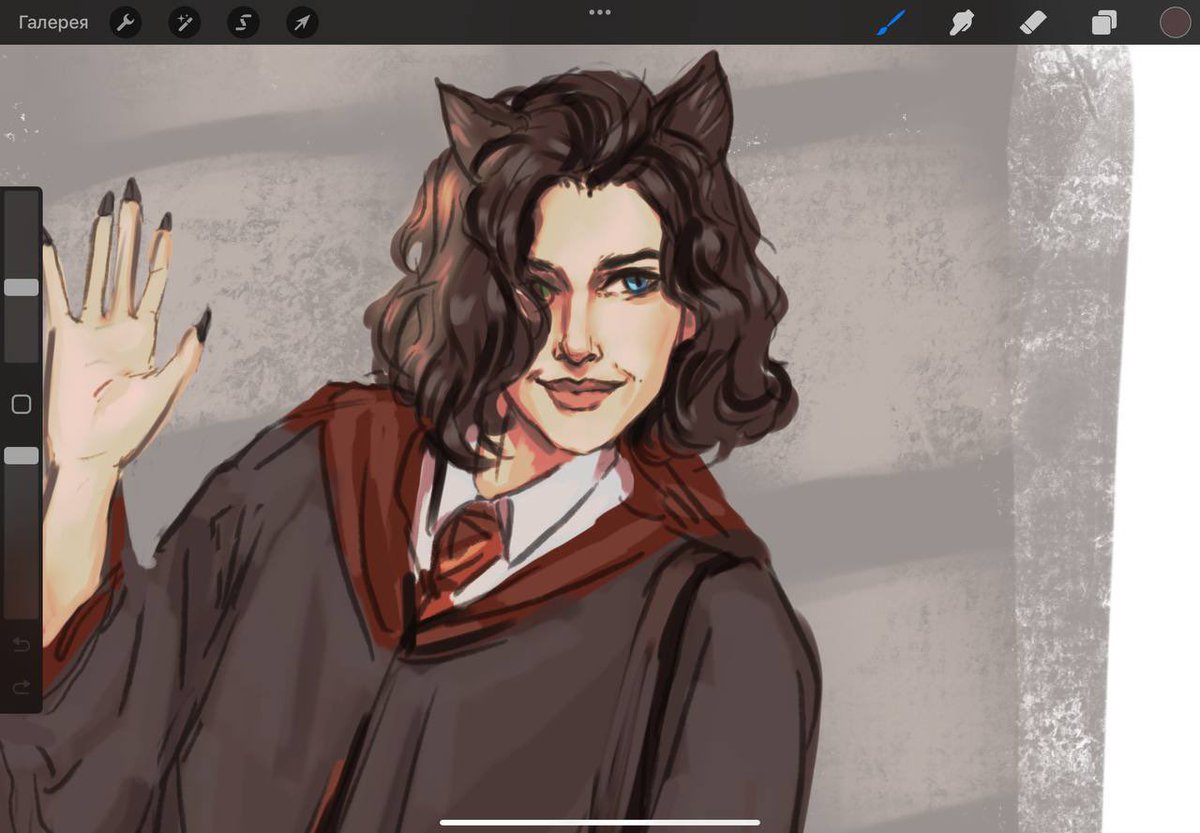
Task: Select the Brush tool
Action: point(890,22)
